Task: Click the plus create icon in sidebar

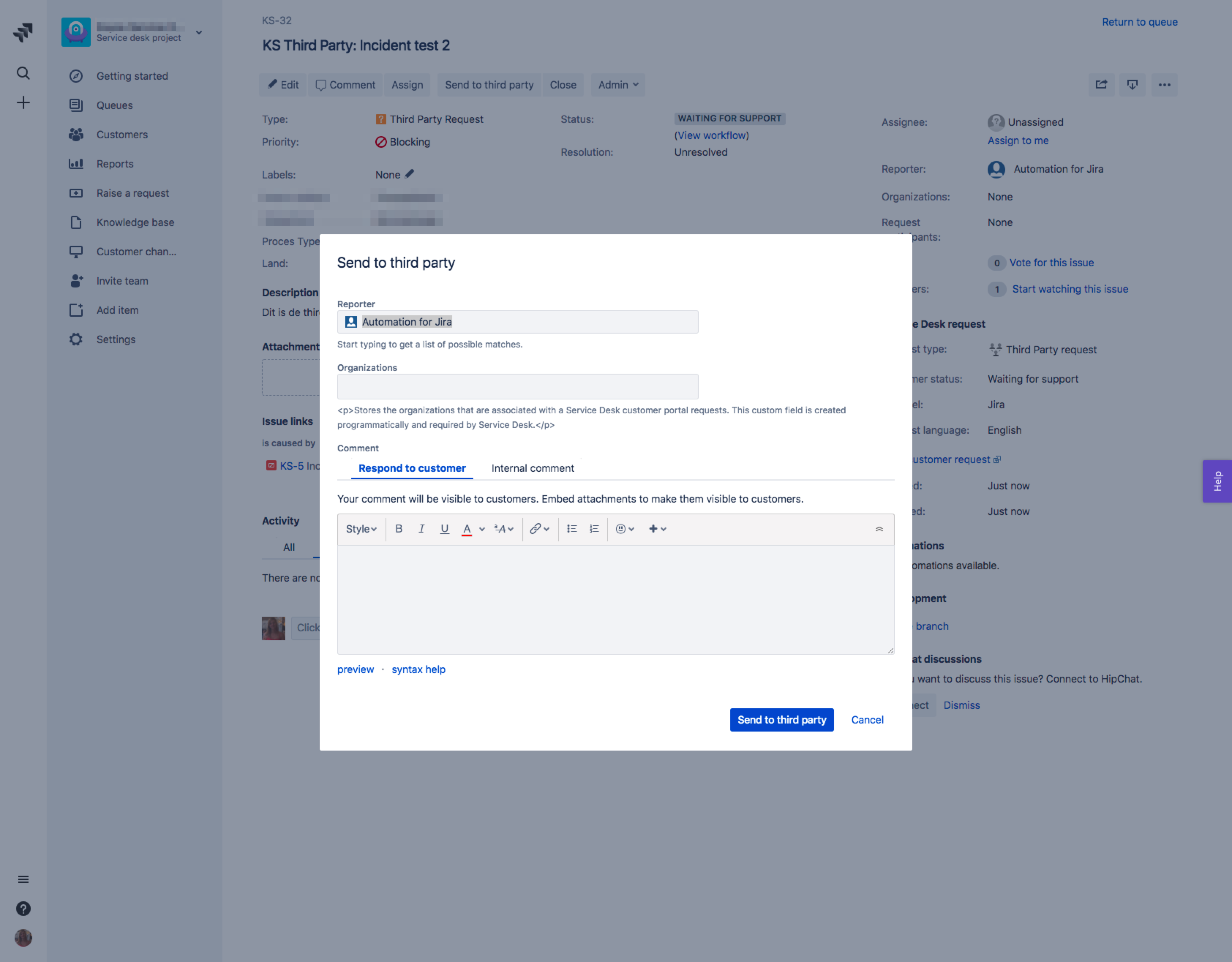Action: [23, 103]
